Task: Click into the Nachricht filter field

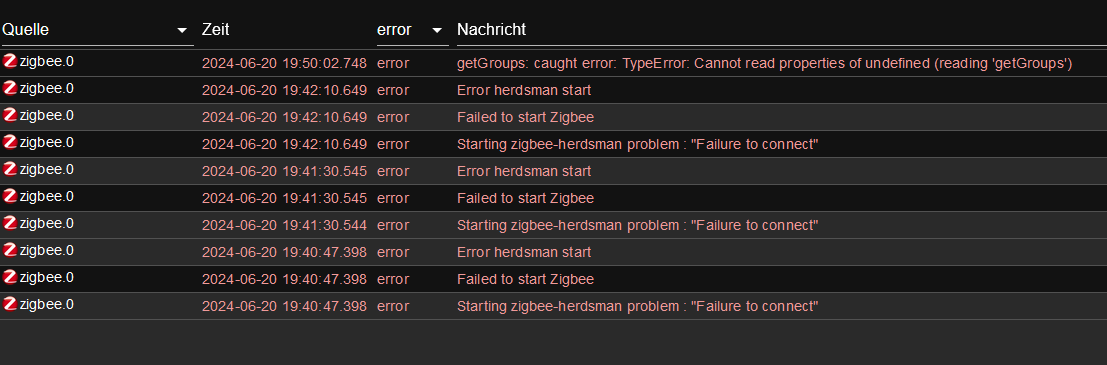Action: coord(782,30)
